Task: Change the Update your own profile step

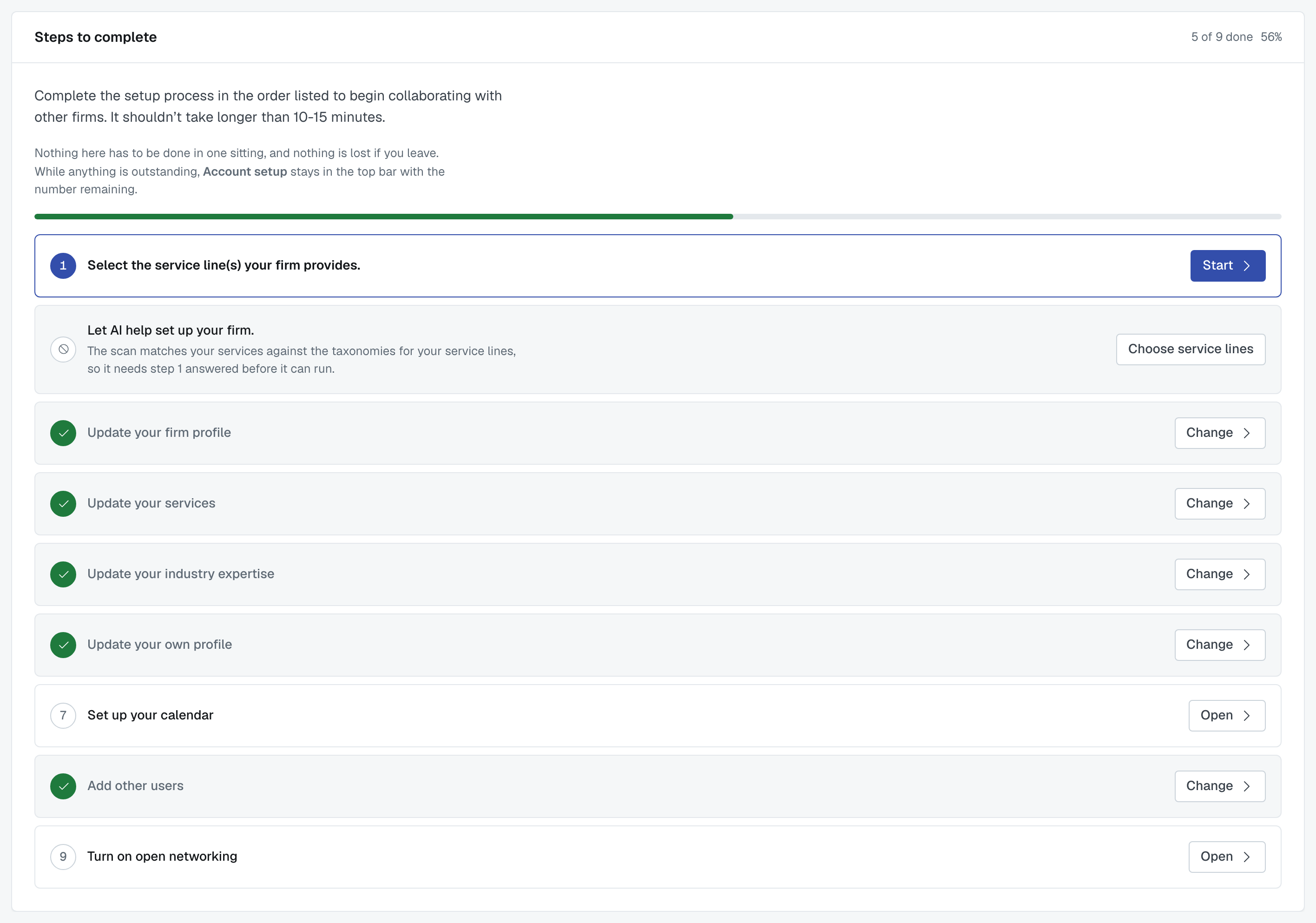Action: pyautogui.click(x=1220, y=645)
